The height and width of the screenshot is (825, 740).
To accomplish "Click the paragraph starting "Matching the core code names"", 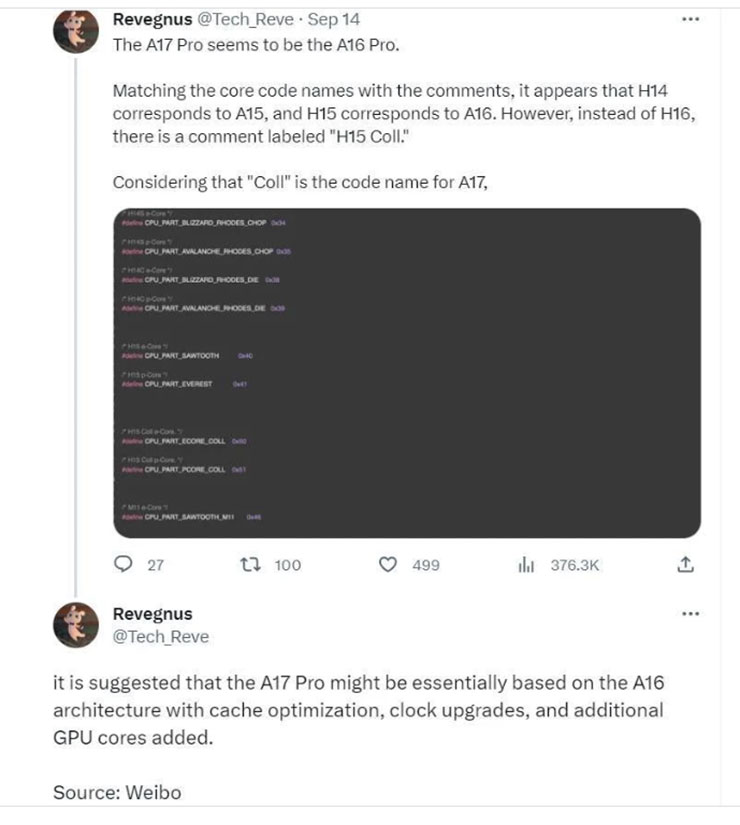I will click(400, 114).
